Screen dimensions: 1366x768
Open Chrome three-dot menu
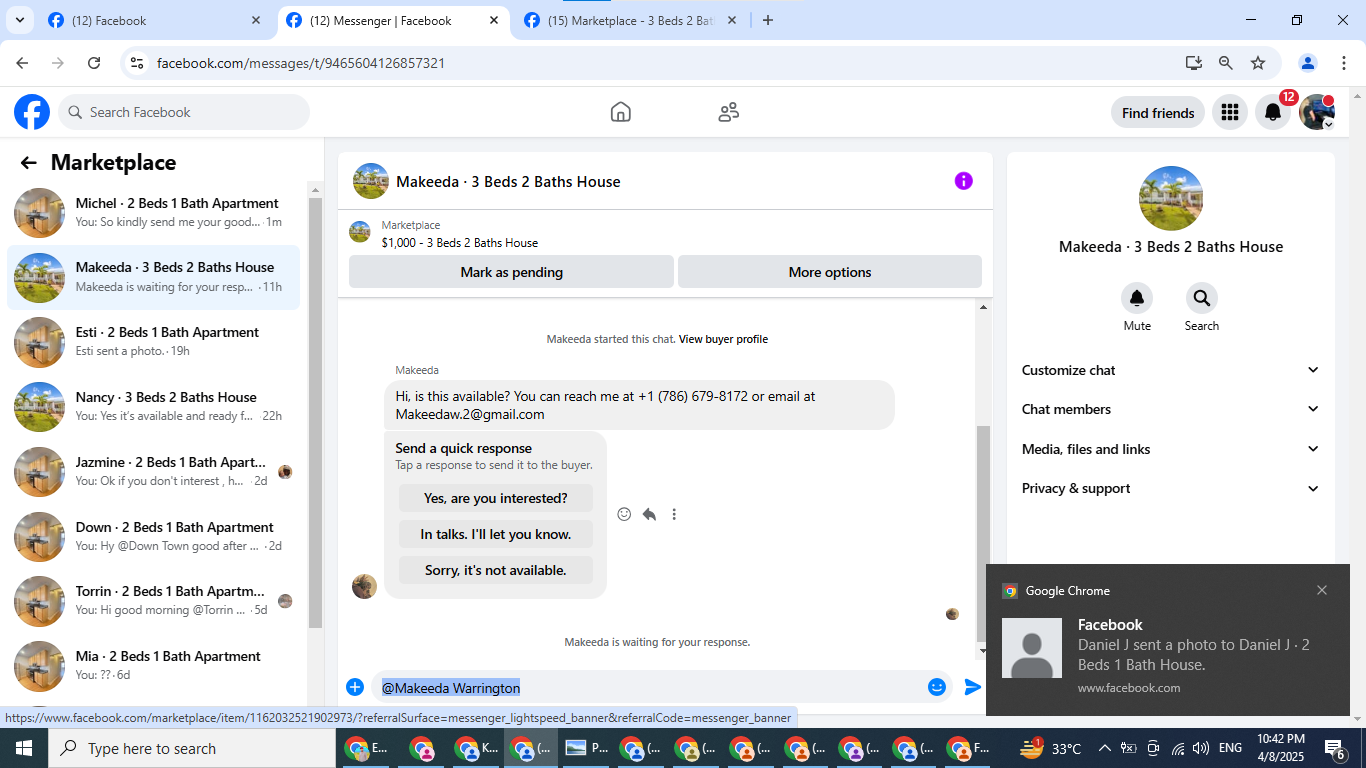1342,63
